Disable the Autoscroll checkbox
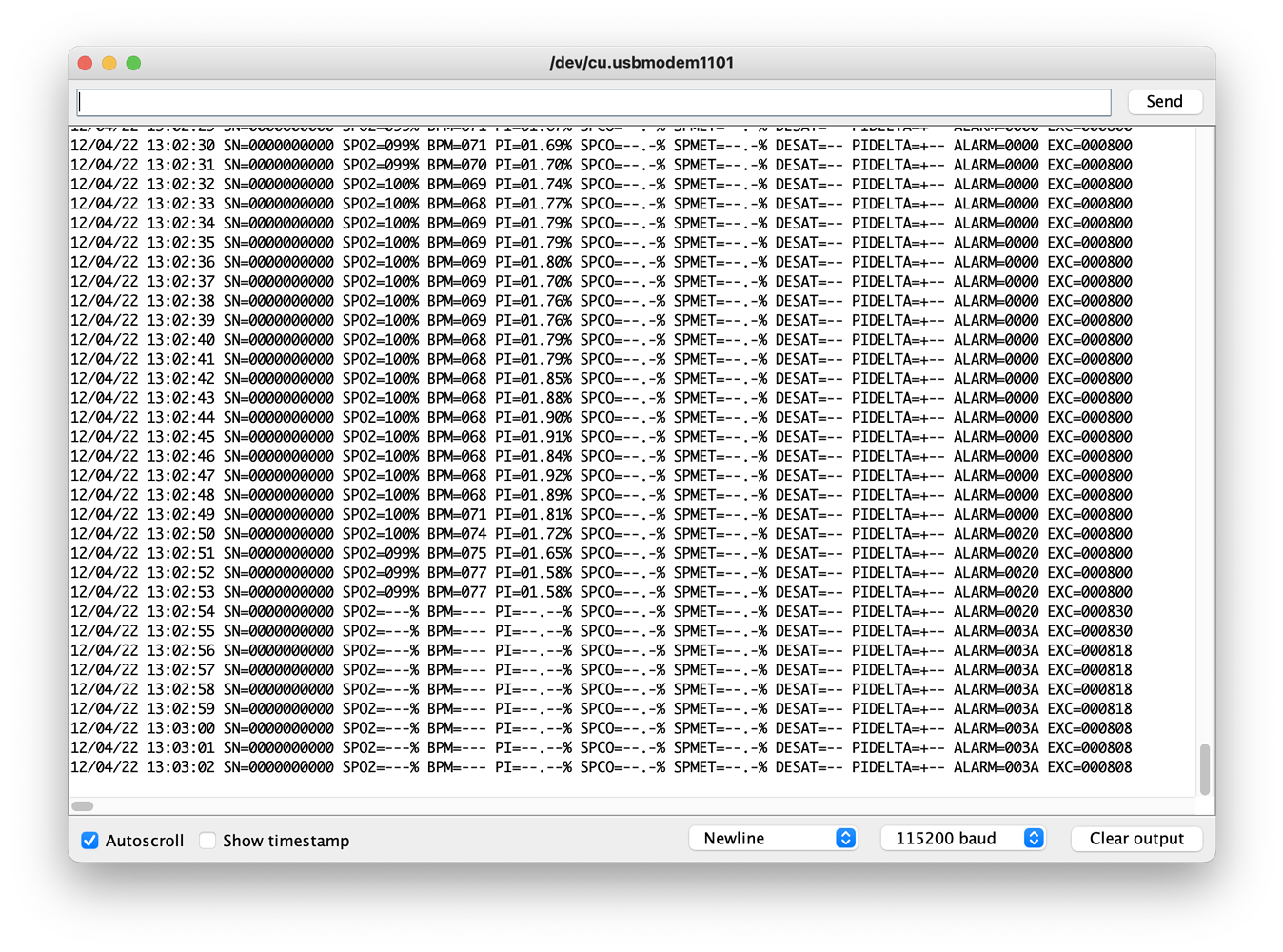Image resolution: width=1283 pixels, height=952 pixels. click(90, 841)
